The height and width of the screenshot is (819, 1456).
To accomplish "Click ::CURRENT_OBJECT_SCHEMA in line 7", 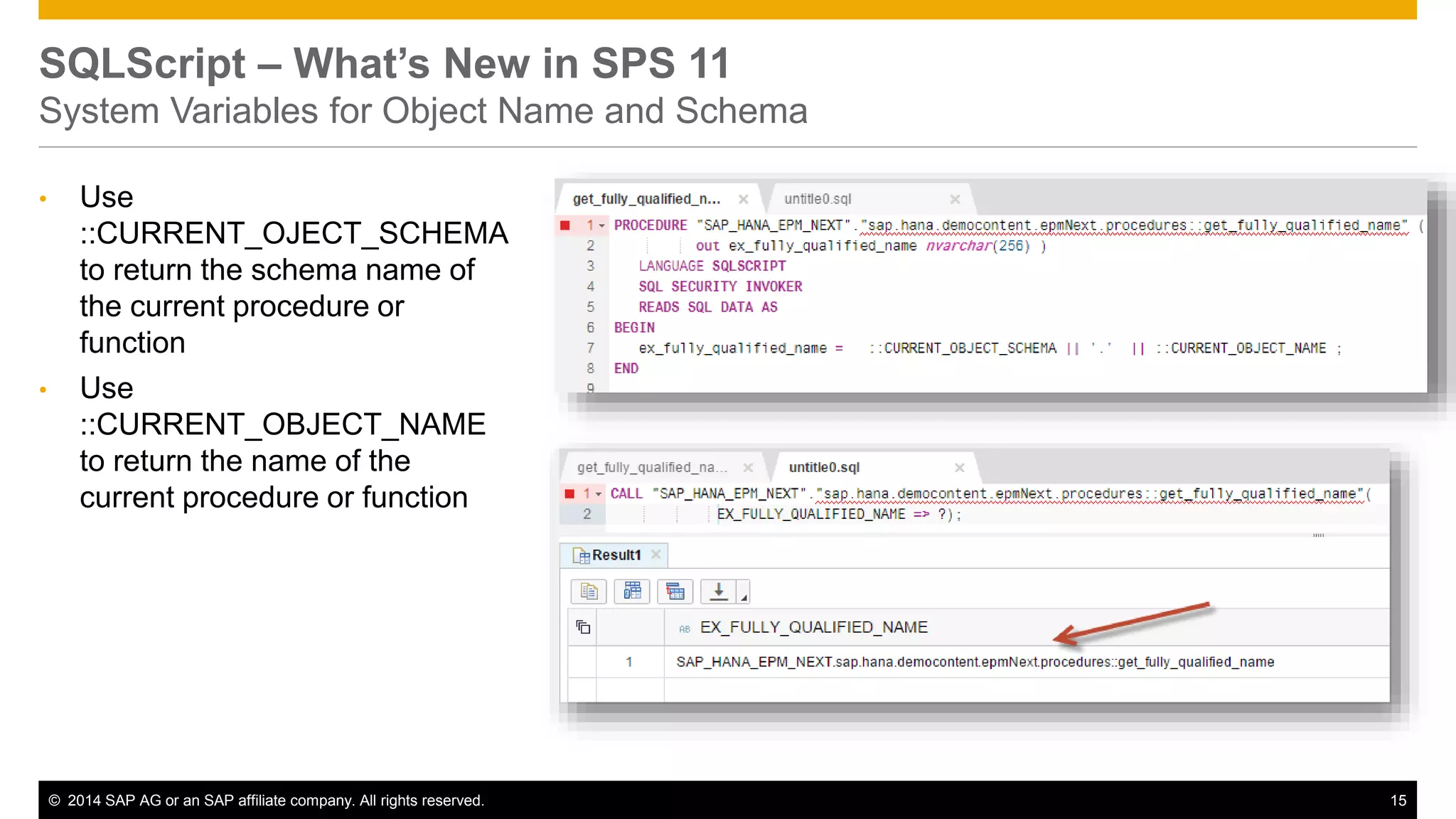I will click(x=963, y=348).
